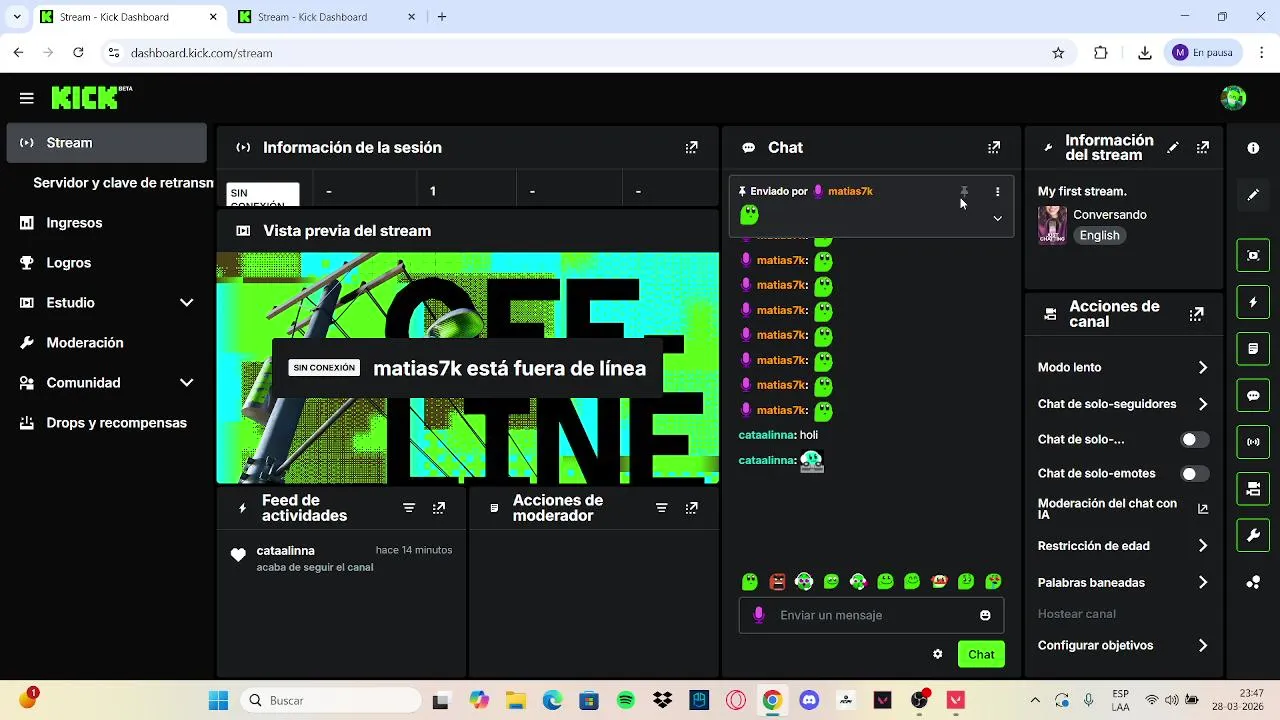Viewport: 1280px width, 720px height.
Task: Open Chrome tab search dropdown arrow
Action: click(x=17, y=17)
